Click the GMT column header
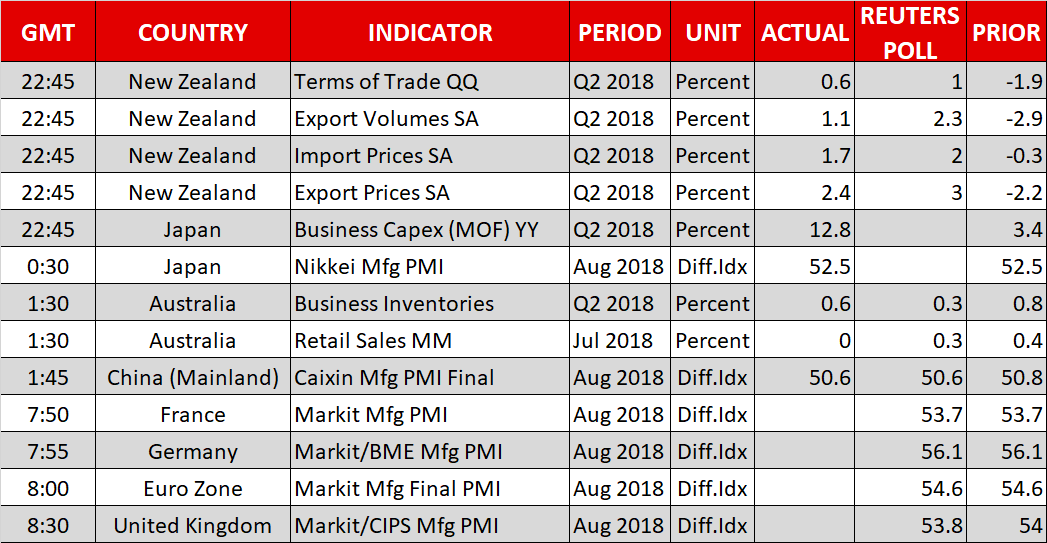 [48, 33]
